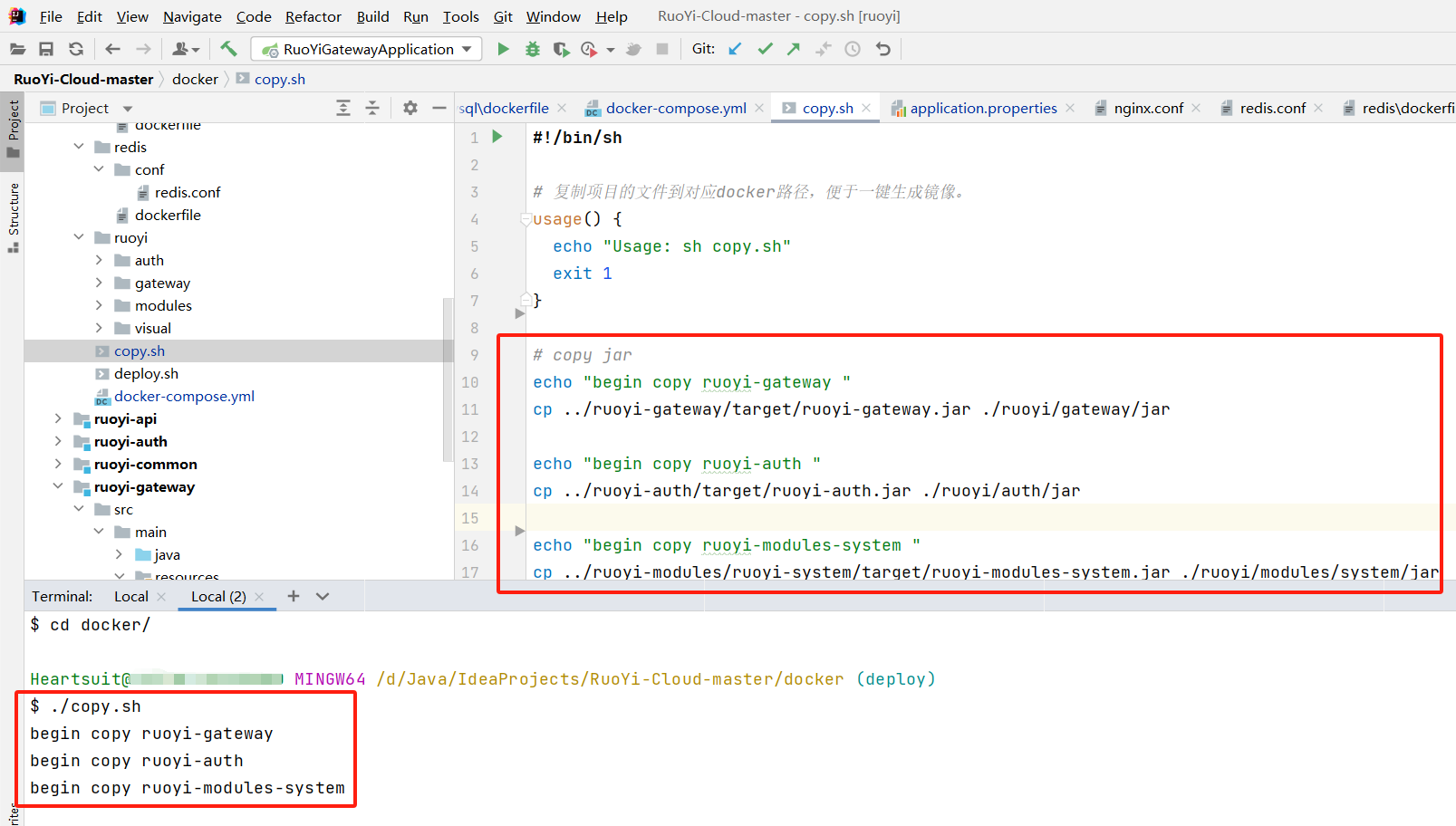Image resolution: width=1456 pixels, height=826 pixels.
Task: Open Git Show History clock icon
Action: pyautogui.click(x=853, y=49)
